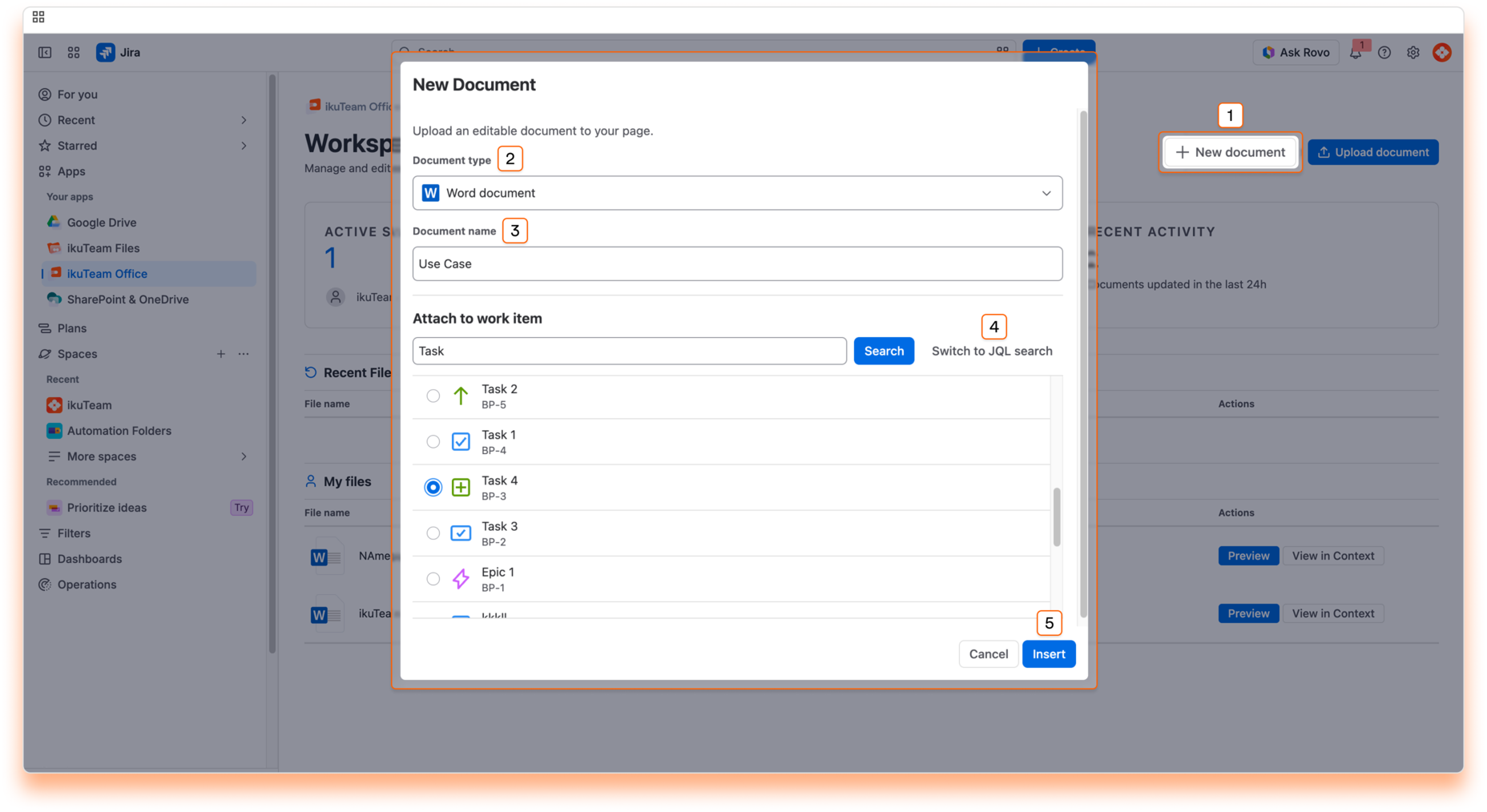1487x812 pixels.
Task: Click the Insert button
Action: point(1049,653)
